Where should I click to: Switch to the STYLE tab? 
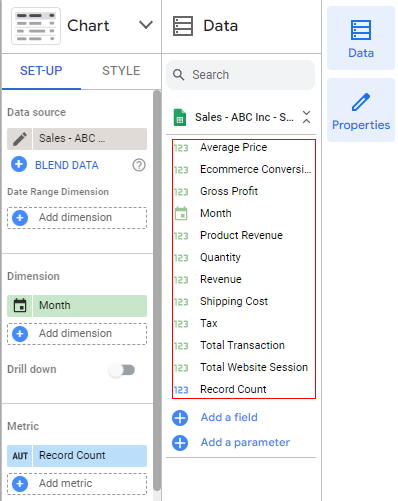click(x=121, y=71)
